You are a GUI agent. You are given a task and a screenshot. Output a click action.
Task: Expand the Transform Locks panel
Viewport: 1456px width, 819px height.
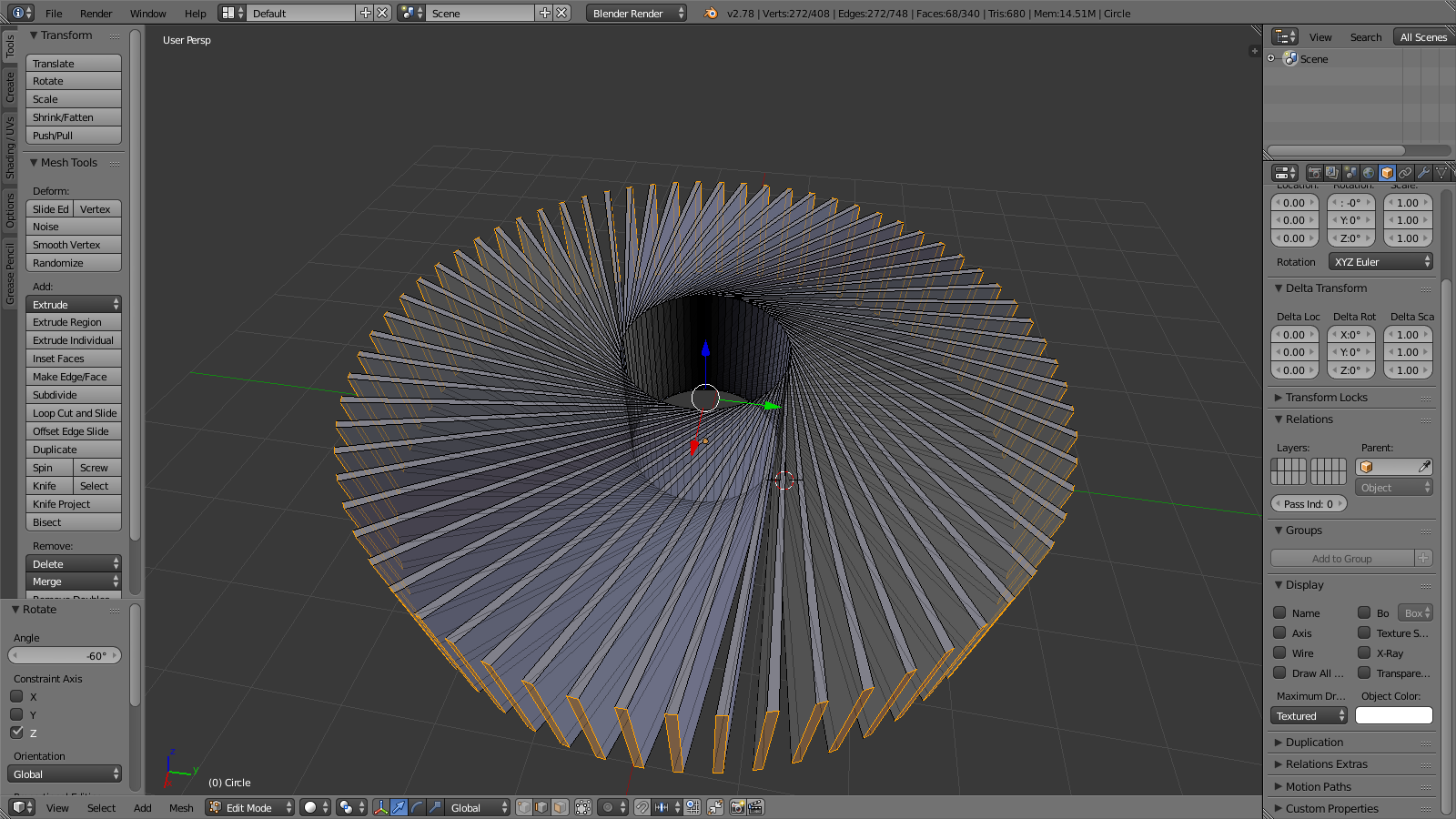[x=1326, y=398]
